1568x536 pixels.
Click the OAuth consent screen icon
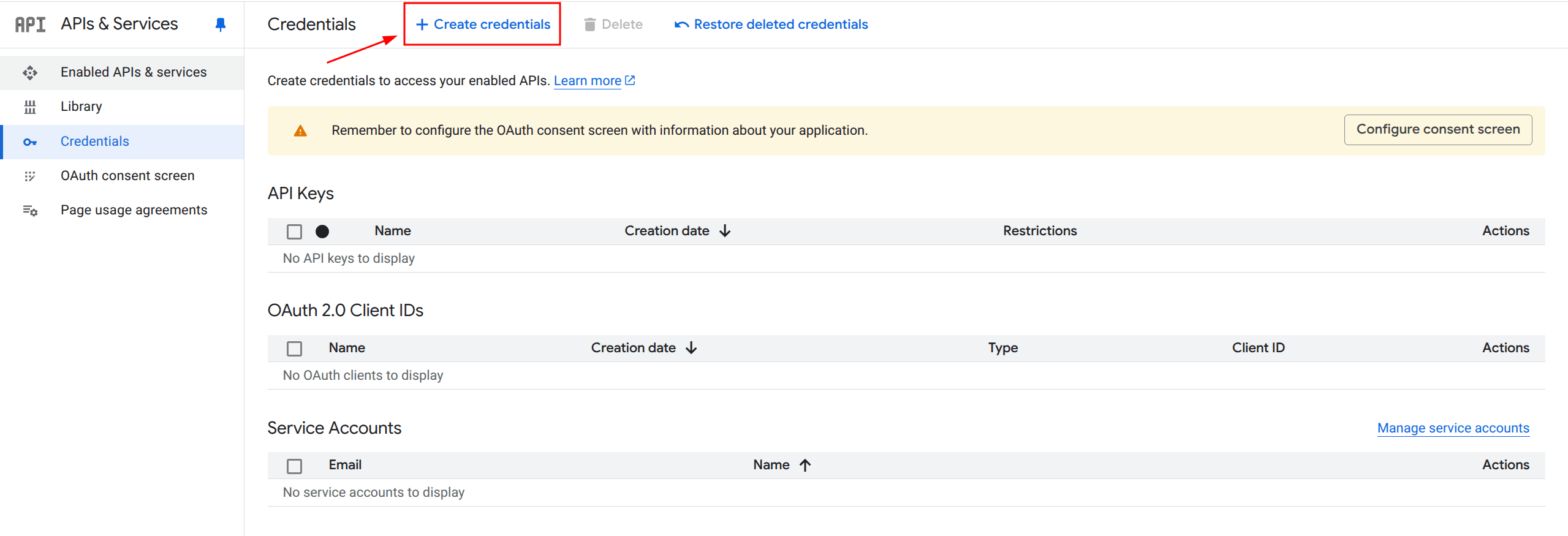(30, 176)
